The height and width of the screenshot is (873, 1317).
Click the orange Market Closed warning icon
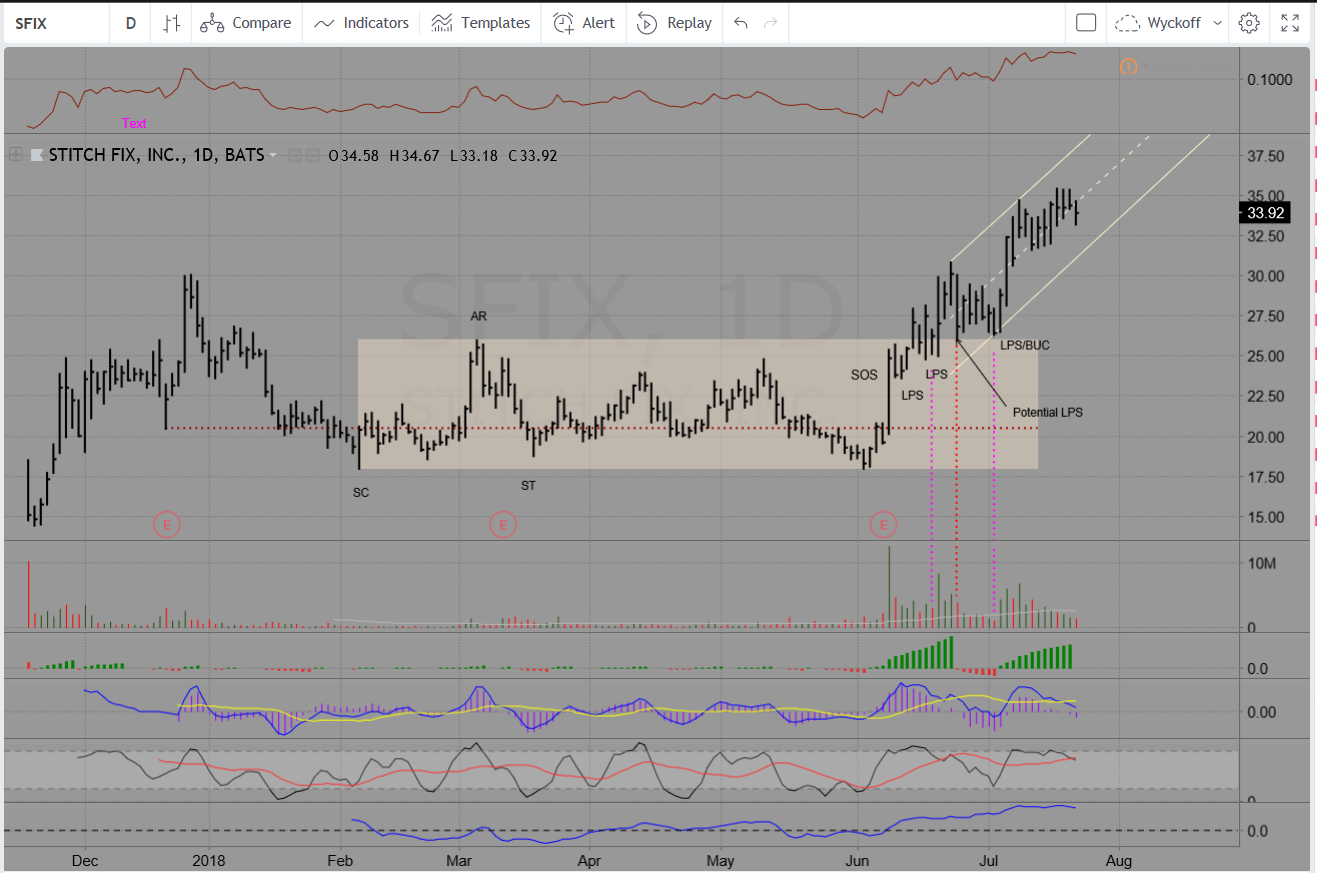(1128, 67)
